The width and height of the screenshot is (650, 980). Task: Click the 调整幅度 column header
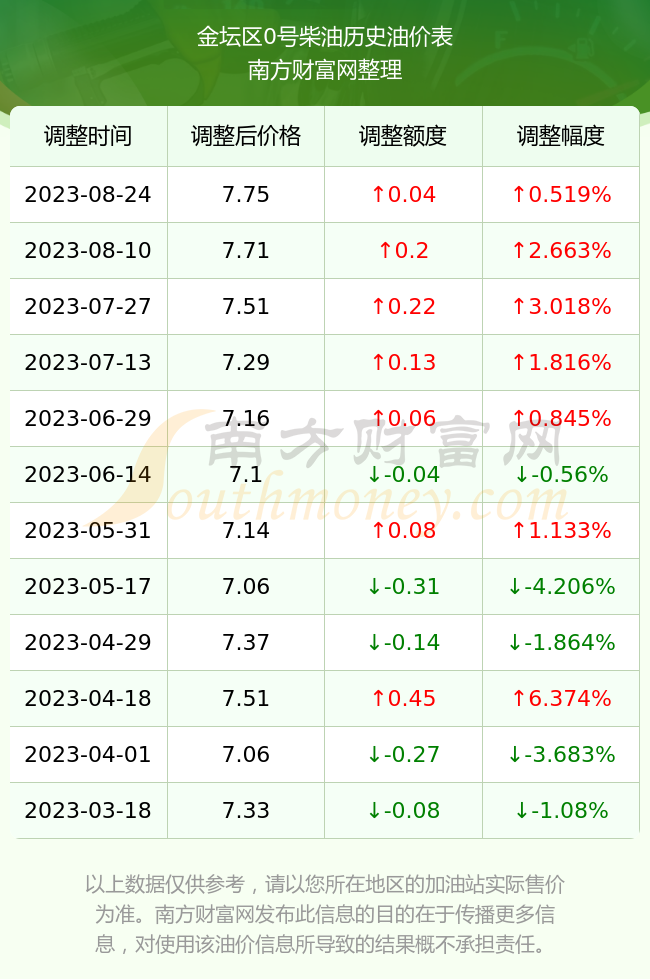click(x=561, y=136)
